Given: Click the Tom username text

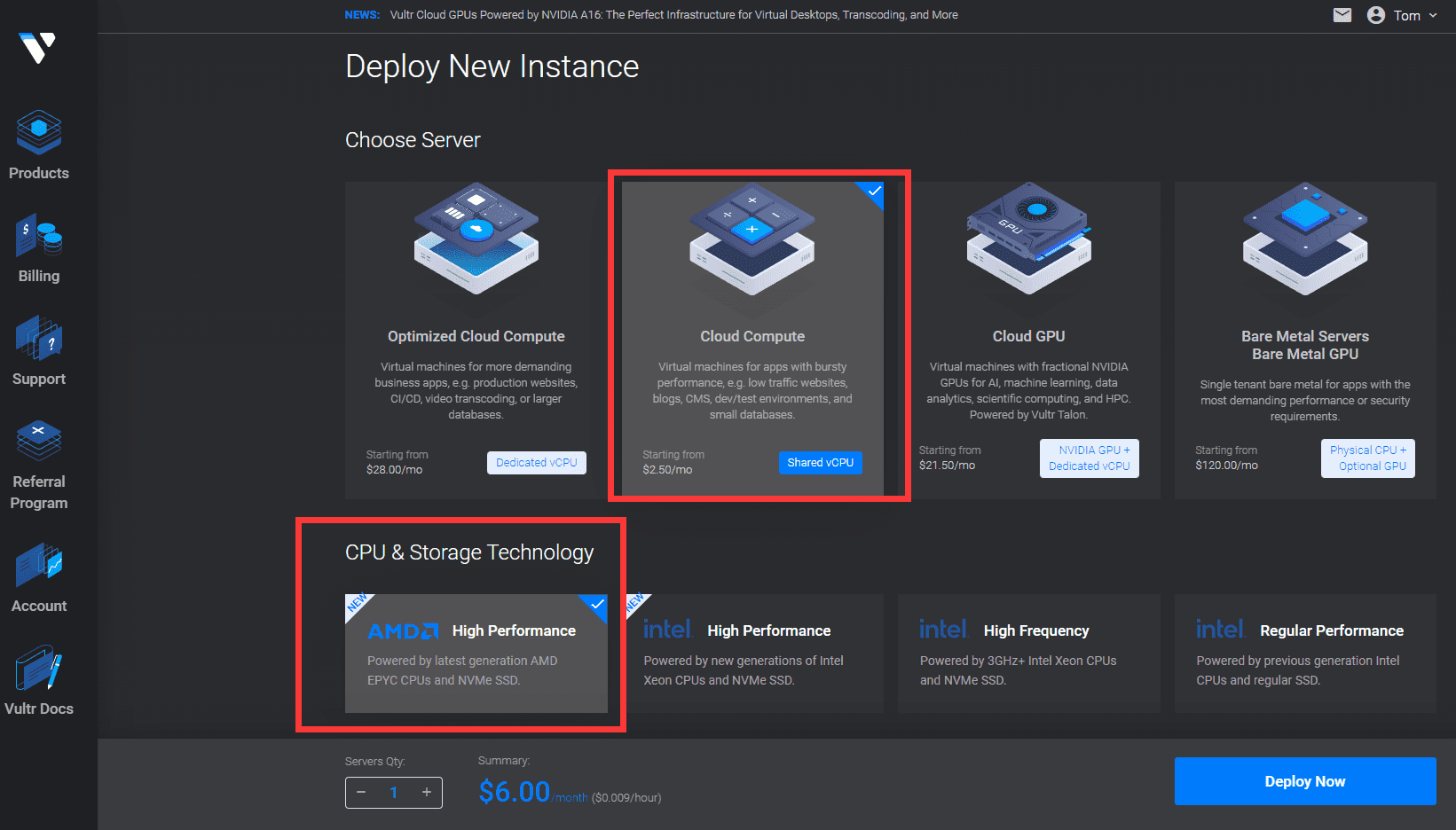Looking at the screenshot, I should 1407,15.
